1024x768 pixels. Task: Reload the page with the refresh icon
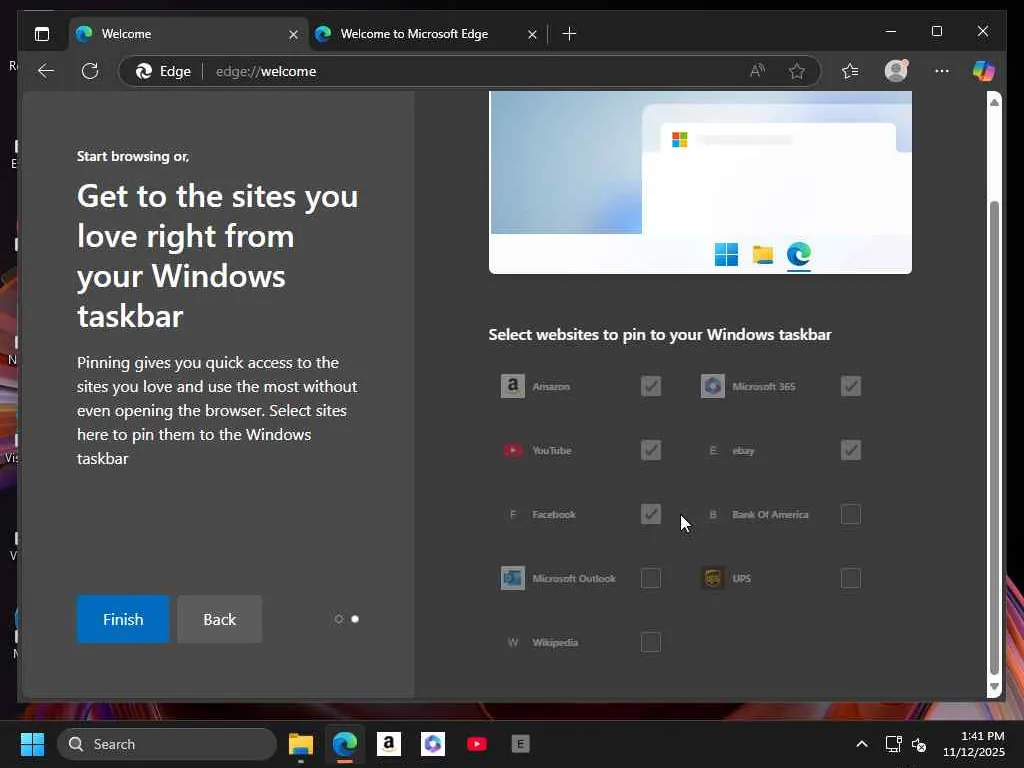90,71
